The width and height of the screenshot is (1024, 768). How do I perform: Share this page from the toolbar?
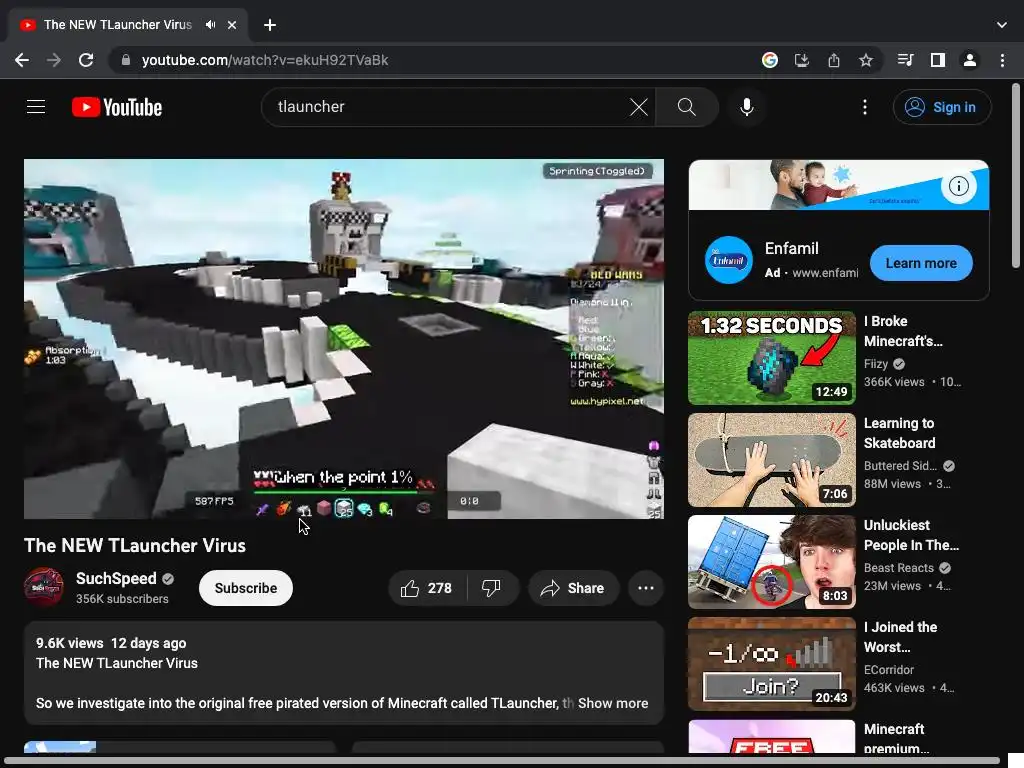(x=834, y=60)
